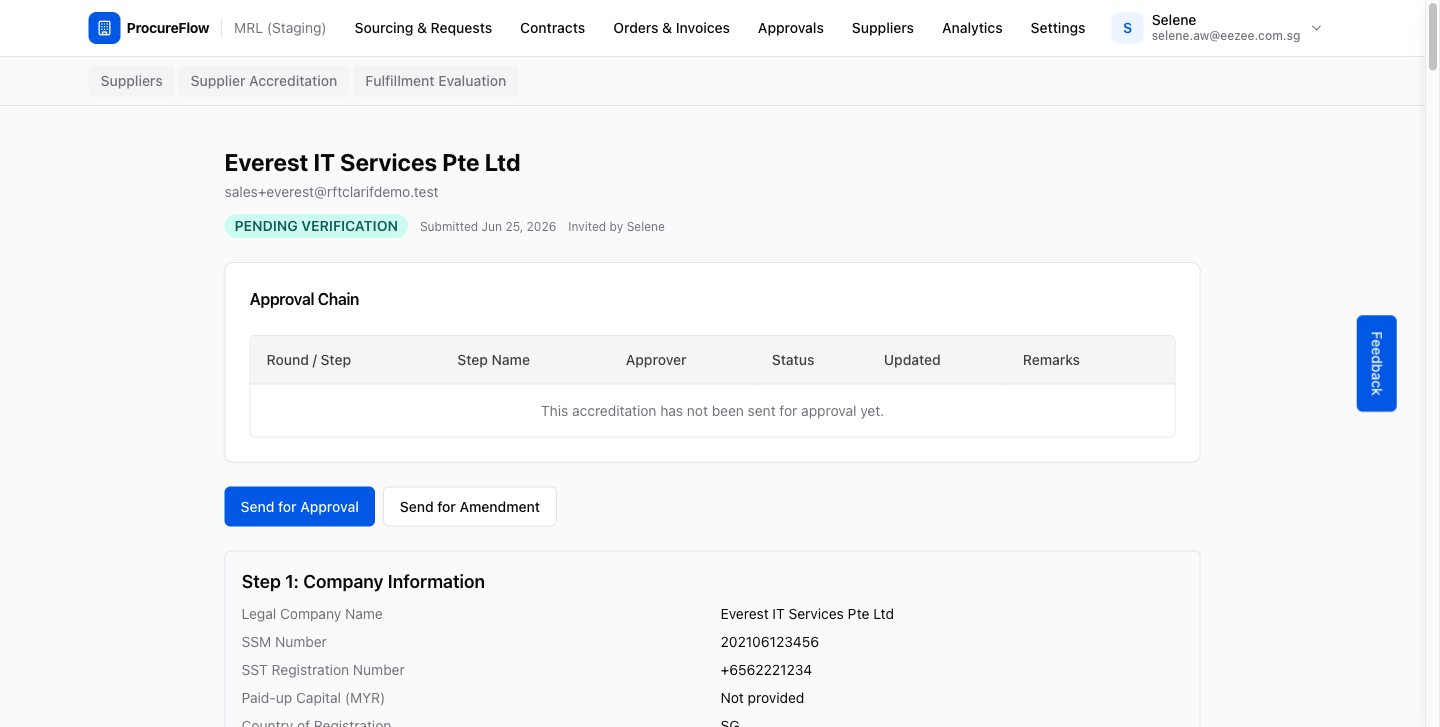Screen dimensions: 1440x727
Task: Click the PENDING VERIFICATION status badge
Action: 316,226
